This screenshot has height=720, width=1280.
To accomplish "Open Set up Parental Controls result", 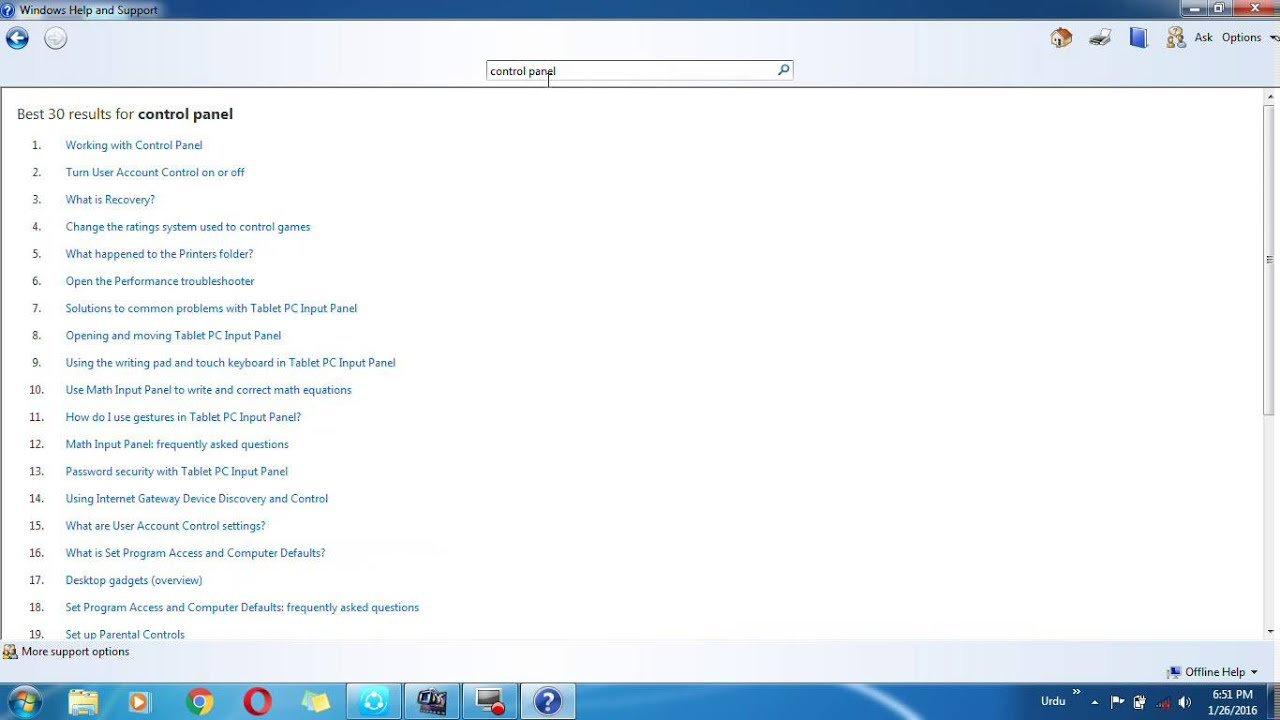I will pyautogui.click(x=125, y=634).
